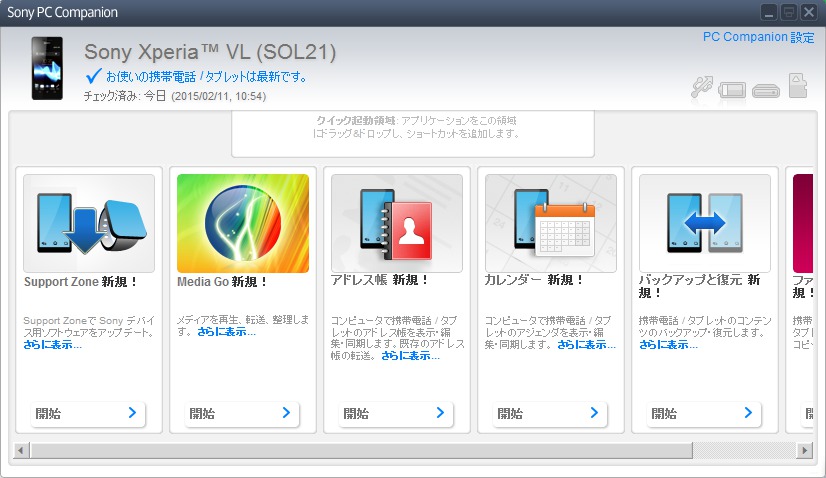Open さらに表示 under カレンダー description
Viewport: 826px width, 478px height.
[586, 345]
